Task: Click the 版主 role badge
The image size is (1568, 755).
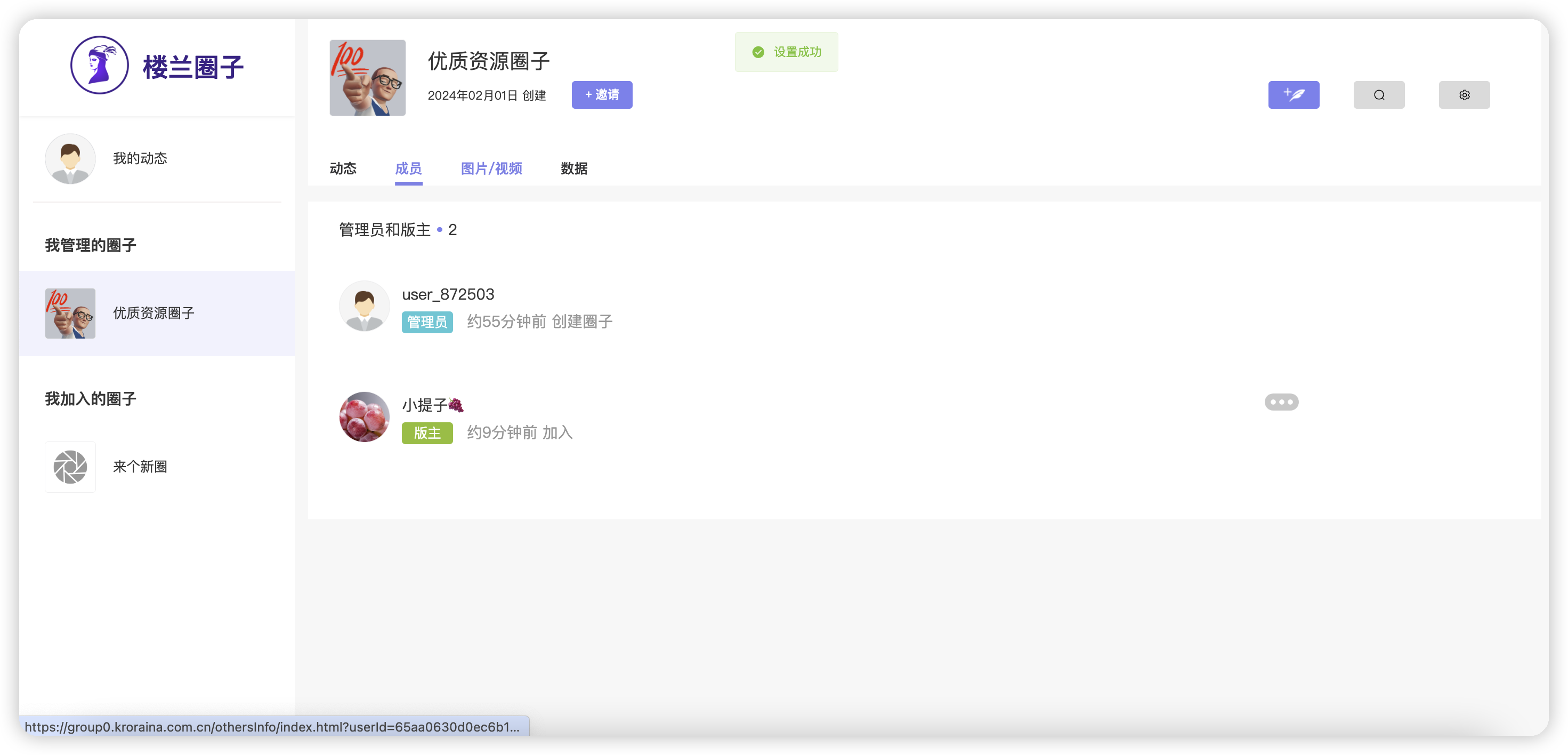Action: [427, 433]
